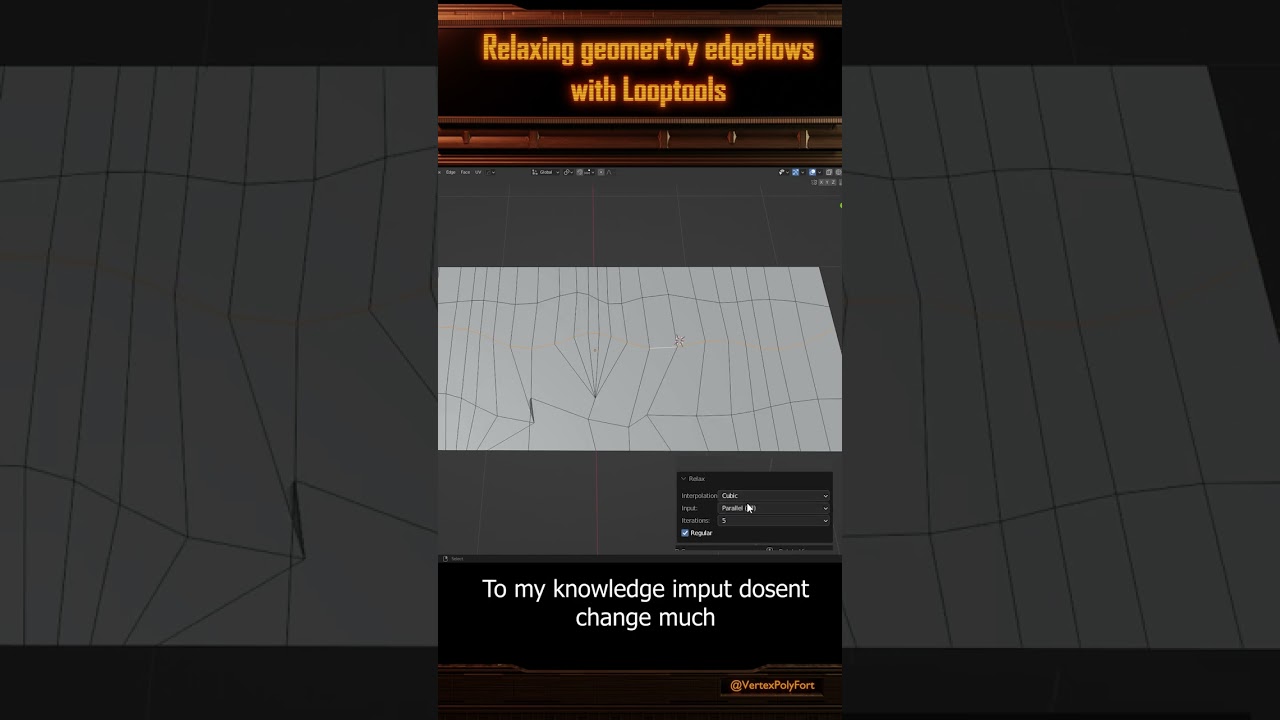Open the proportional editing falloff curve

[x=609, y=172]
